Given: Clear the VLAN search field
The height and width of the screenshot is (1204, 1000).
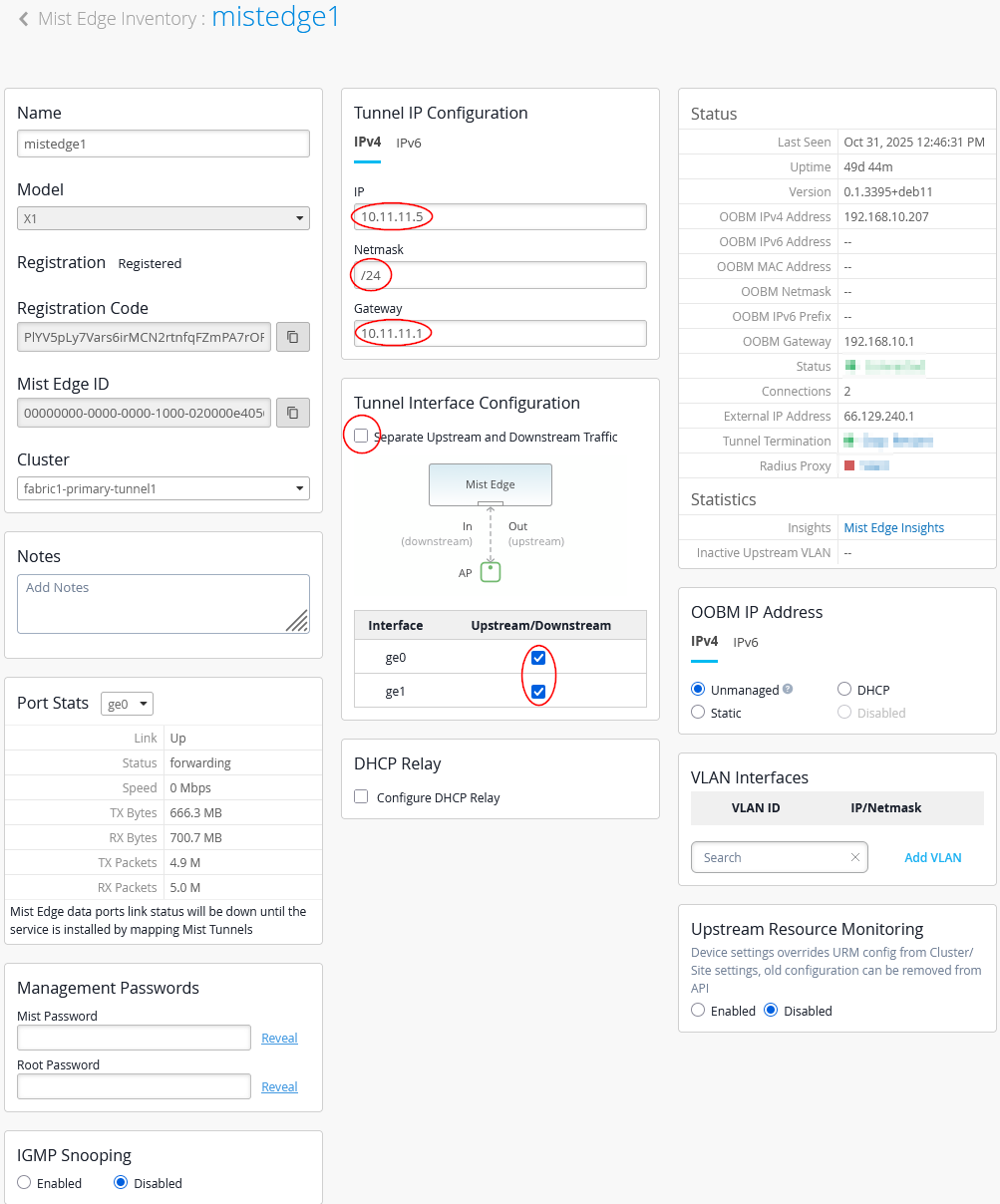Looking at the screenshot, I should click(x=854, y=857).
